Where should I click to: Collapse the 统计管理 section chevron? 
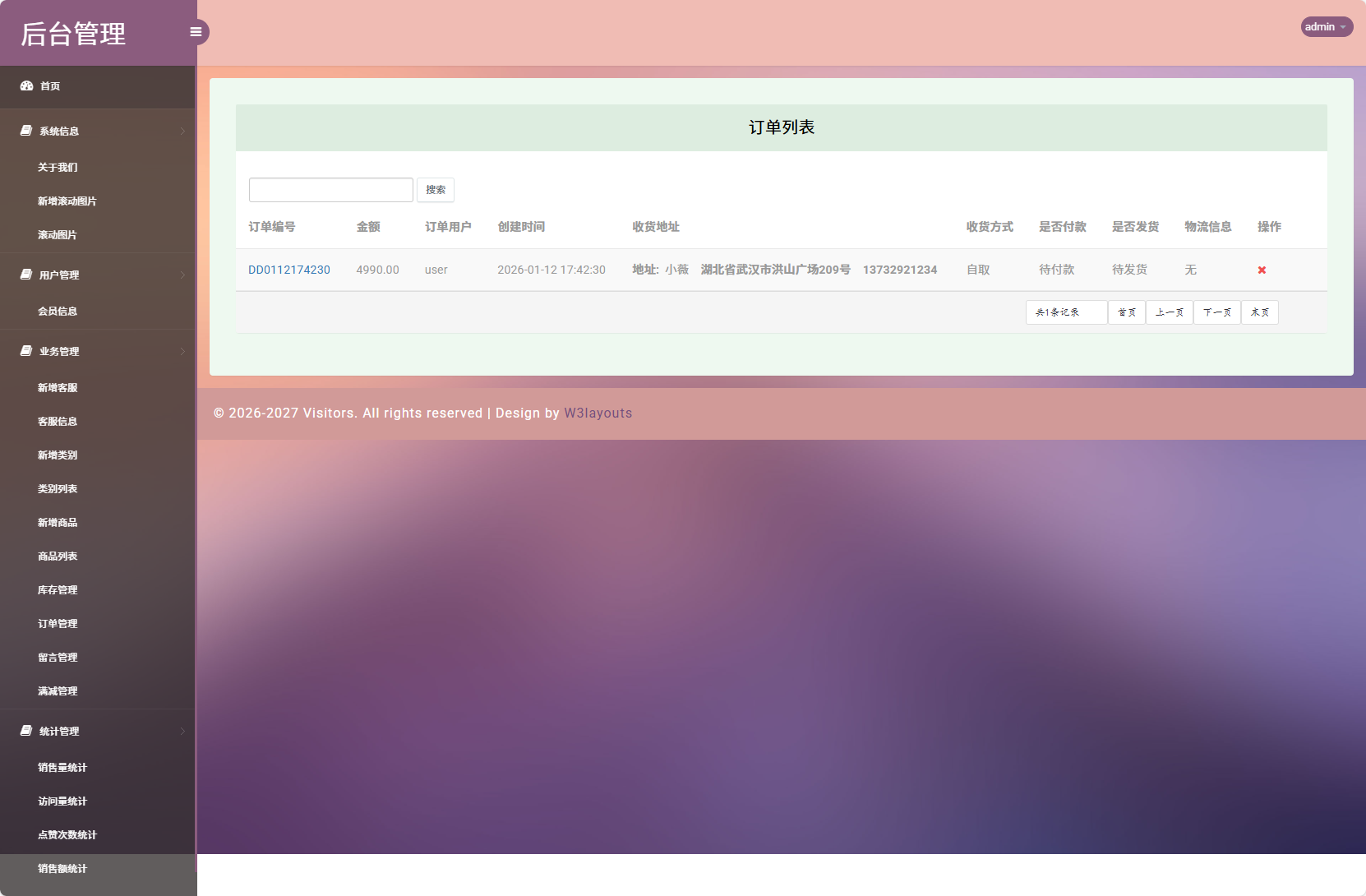point(182,731)
